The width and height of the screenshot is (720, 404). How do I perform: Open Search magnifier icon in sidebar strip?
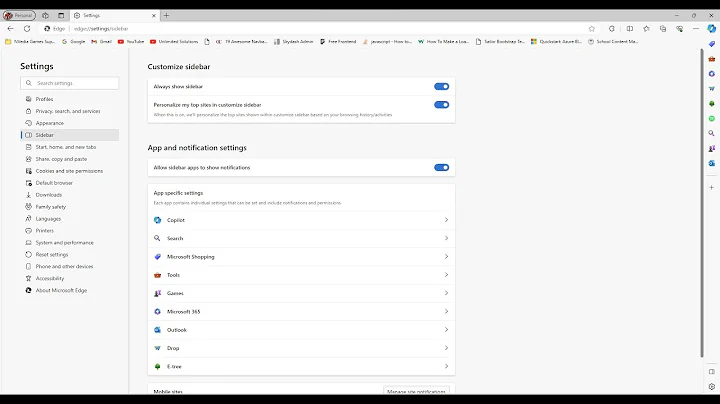711,133
